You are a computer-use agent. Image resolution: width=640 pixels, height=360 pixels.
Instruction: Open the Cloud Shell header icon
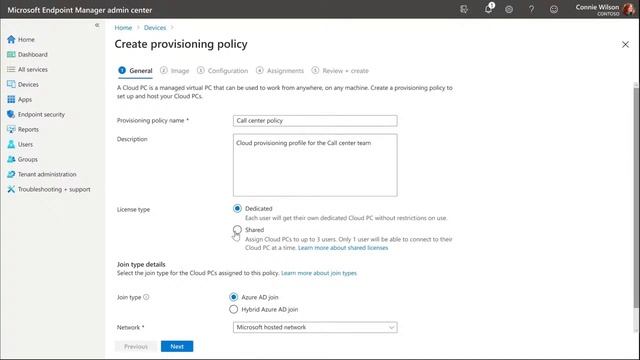click(464, 9)
